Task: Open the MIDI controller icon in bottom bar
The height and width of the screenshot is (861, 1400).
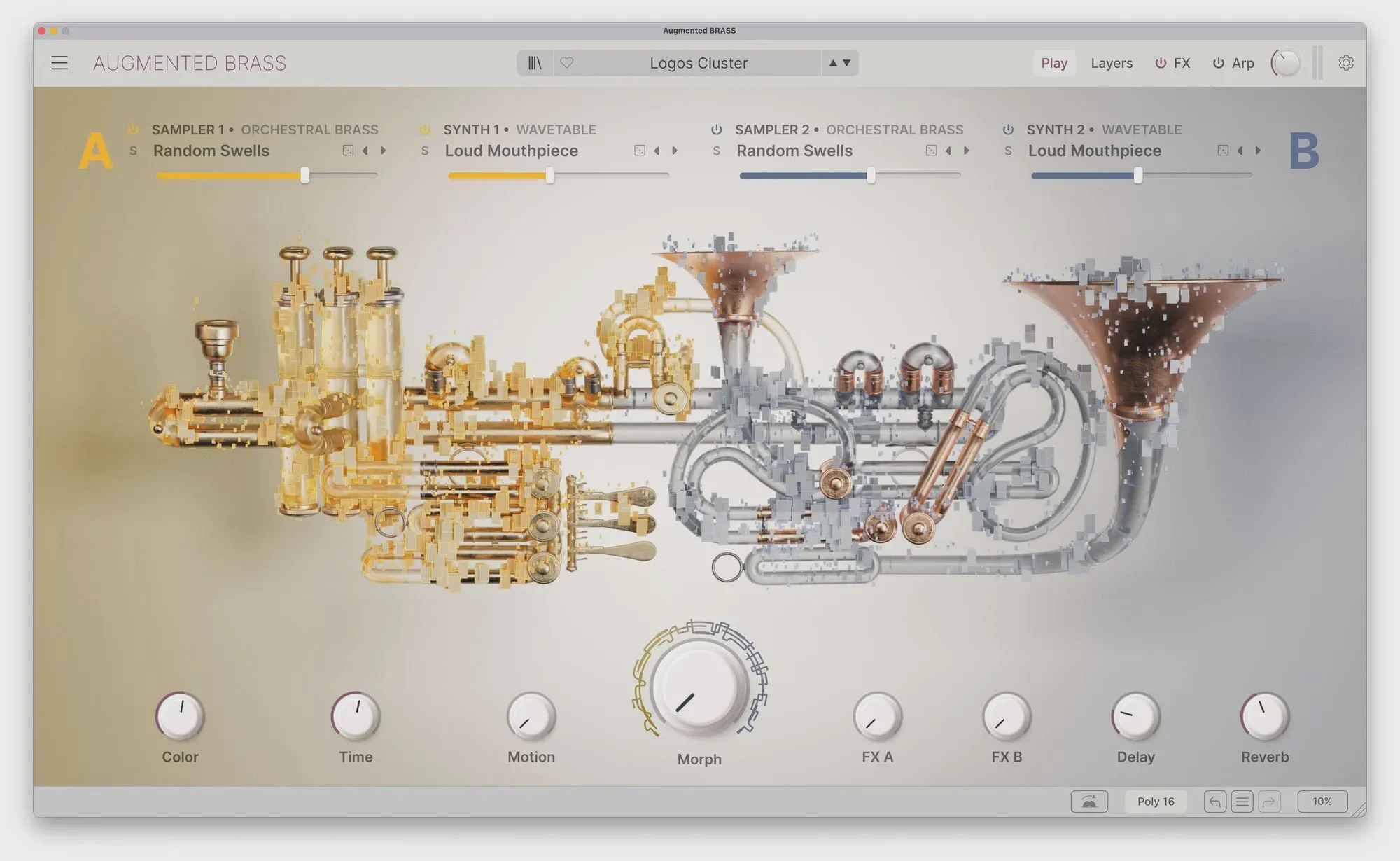Action: [x=1089, y=801]
